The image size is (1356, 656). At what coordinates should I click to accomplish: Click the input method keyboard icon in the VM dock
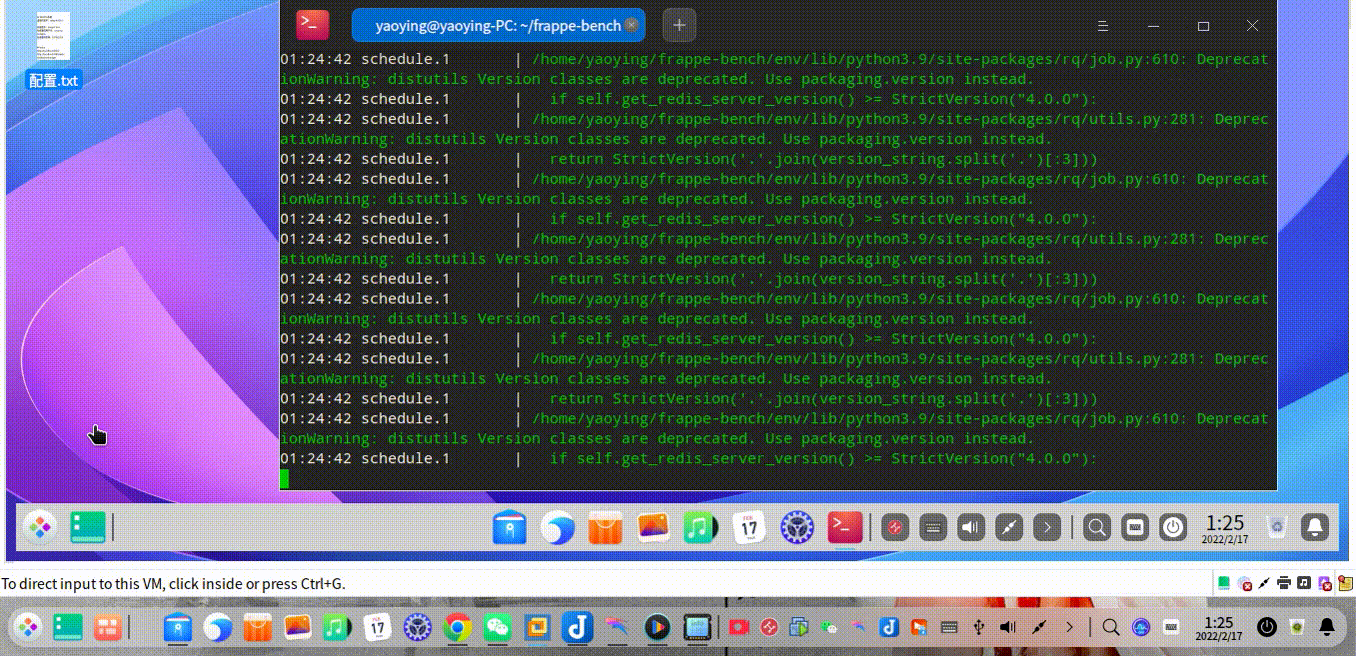(1135, 527)
